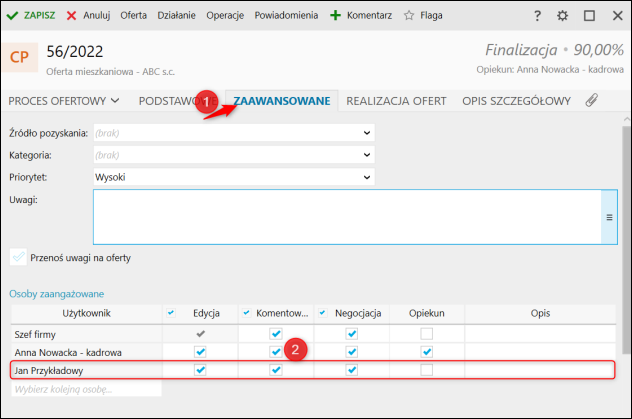Check Opiekun checkbox for Jan Przykładowy

pyautogui.click(x=426, y=369)
